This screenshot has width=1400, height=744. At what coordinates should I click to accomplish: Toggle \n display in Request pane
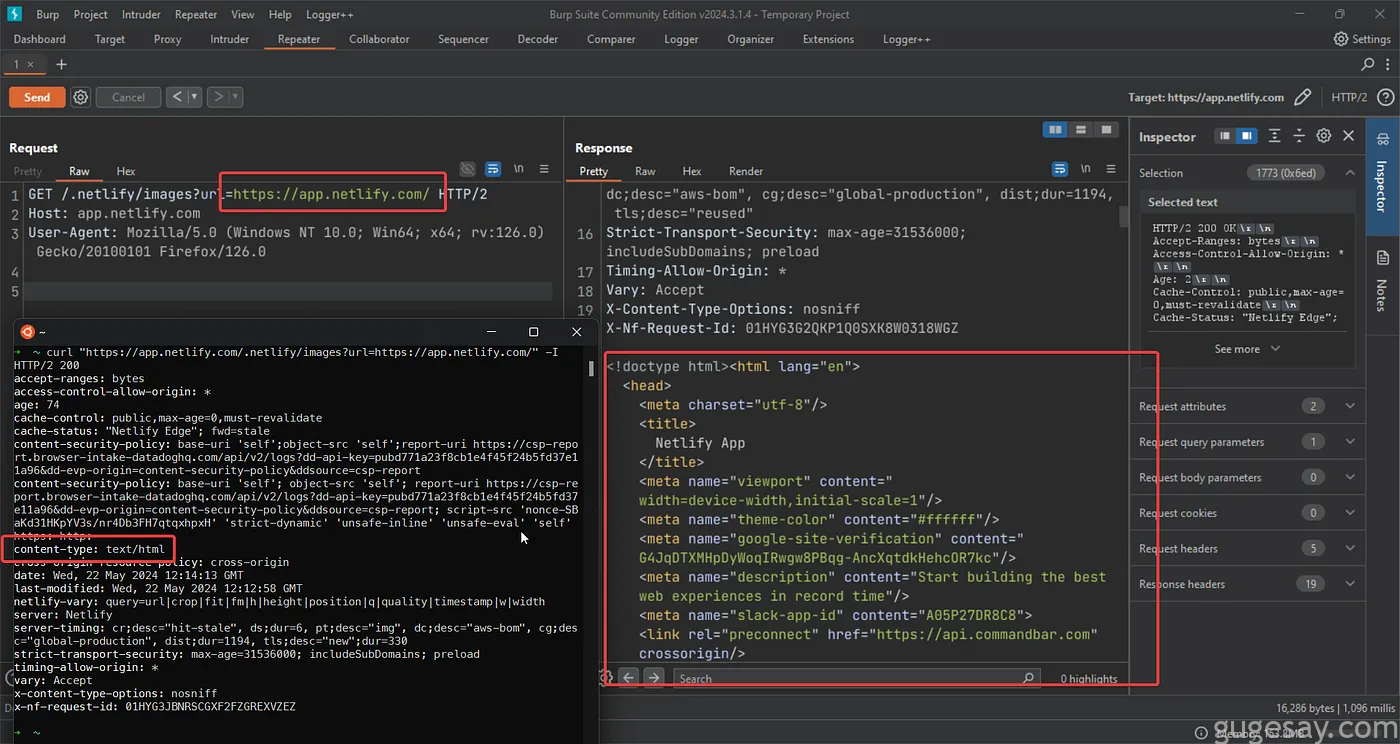coord(518,169)
